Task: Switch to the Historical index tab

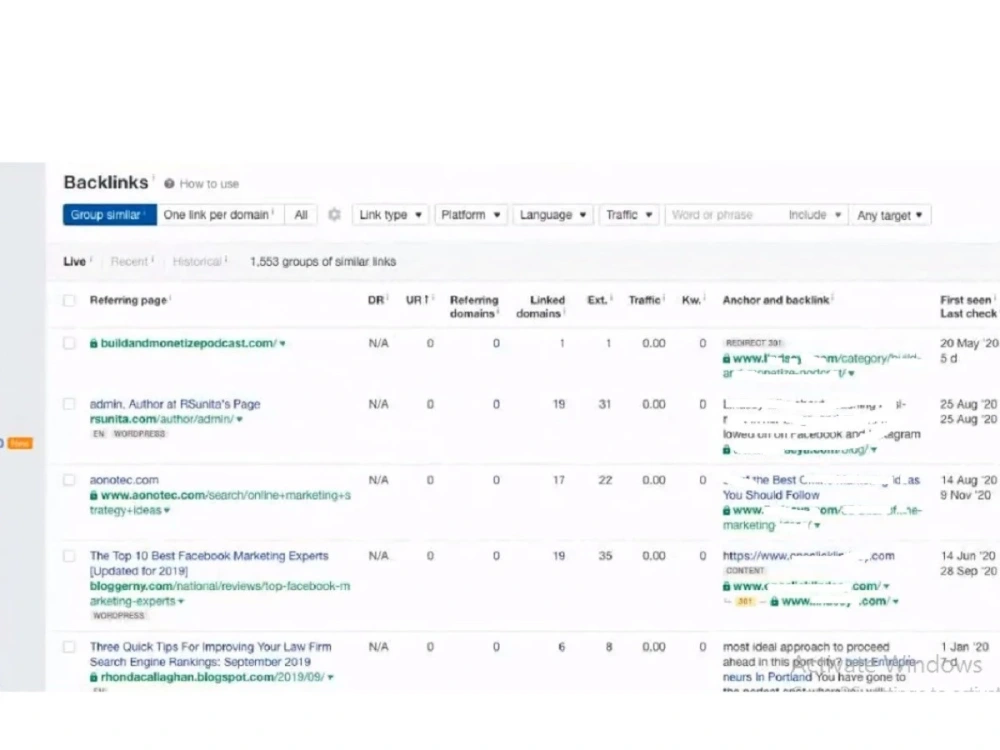Action: click(197, 261)
